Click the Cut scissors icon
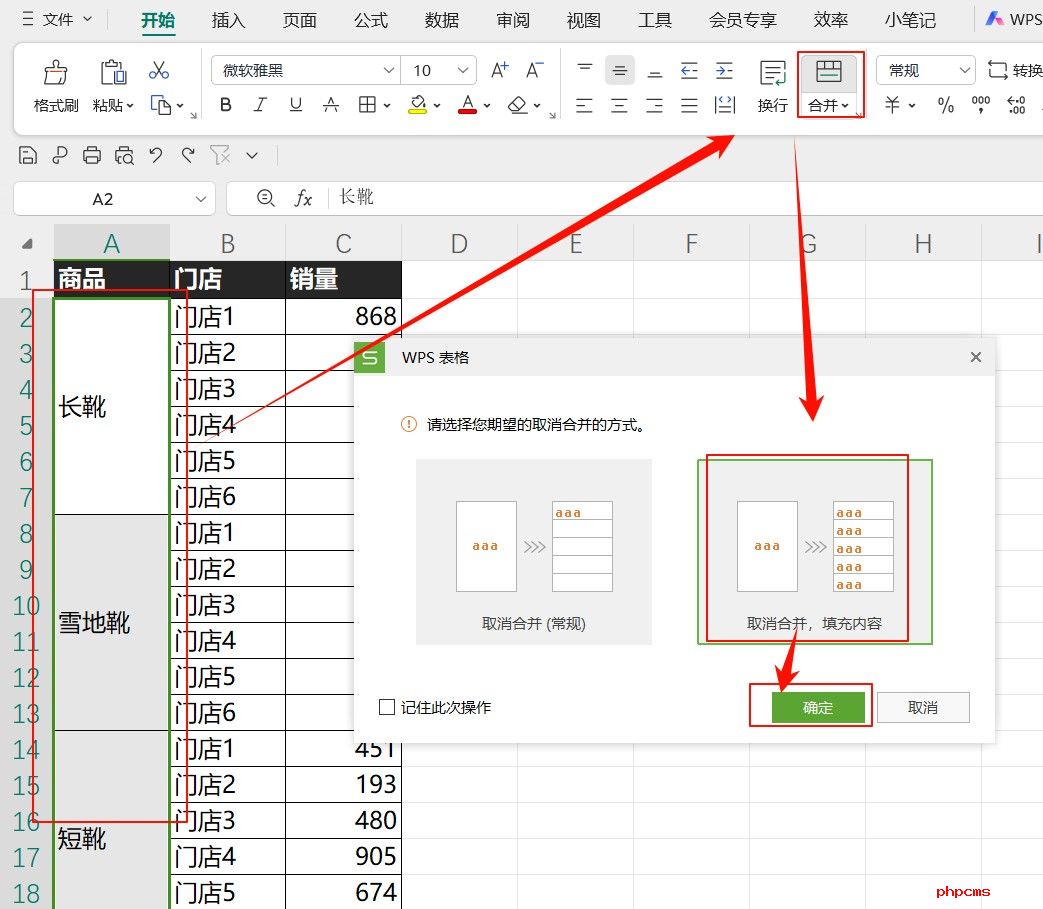 159,70
